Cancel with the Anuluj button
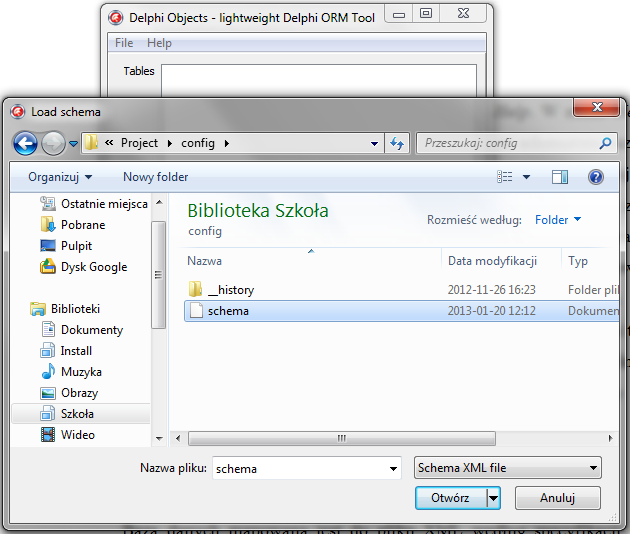Image resolution: width=630 pixels, height=534 pixels. [558, 498]
